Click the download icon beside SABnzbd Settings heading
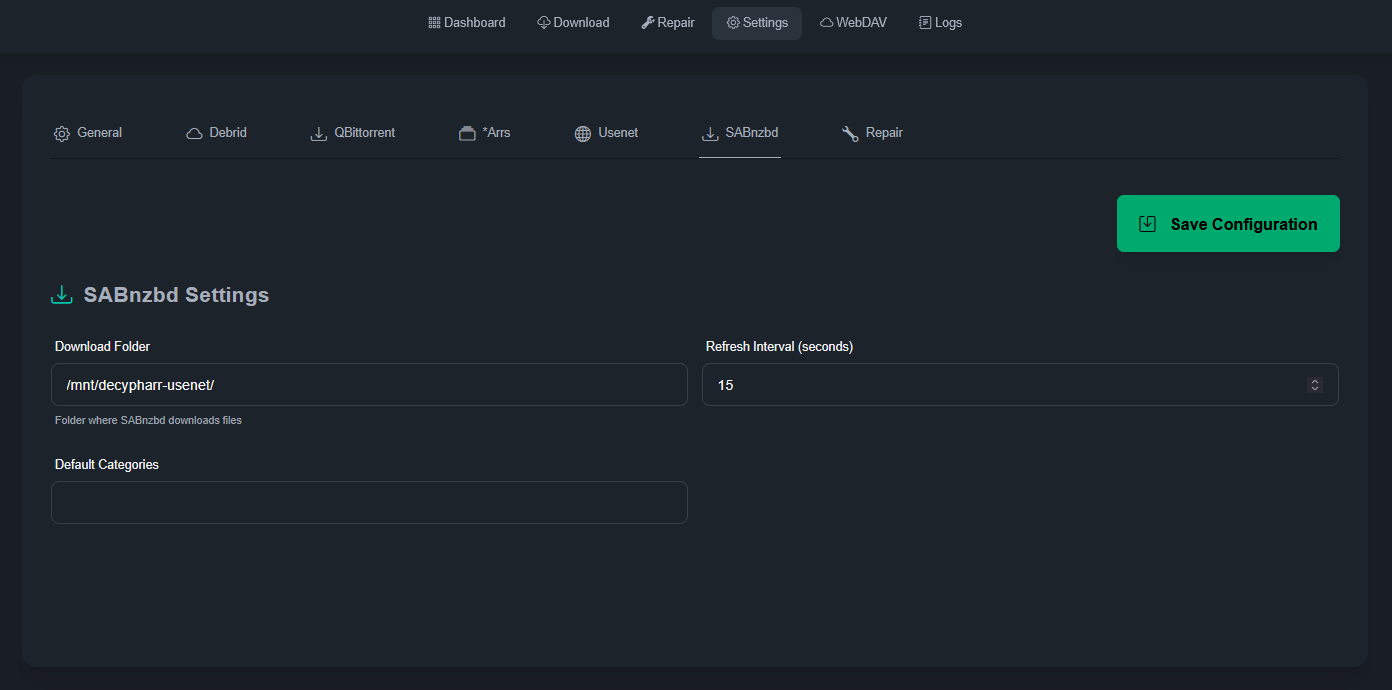1392x690 pixels. pyautogui.click(x=62, y=295)
